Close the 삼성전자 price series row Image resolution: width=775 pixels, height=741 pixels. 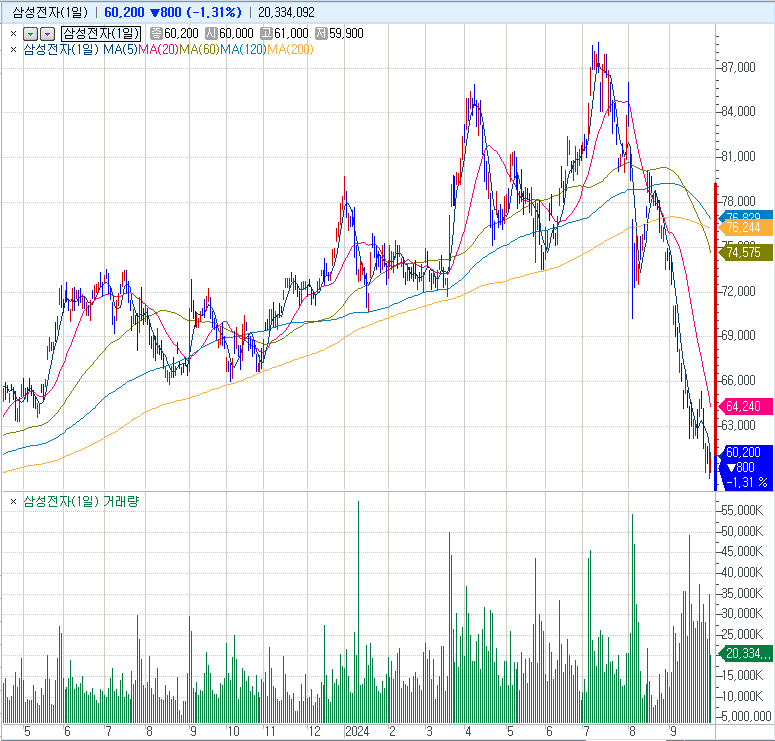[x=13, y=33]
